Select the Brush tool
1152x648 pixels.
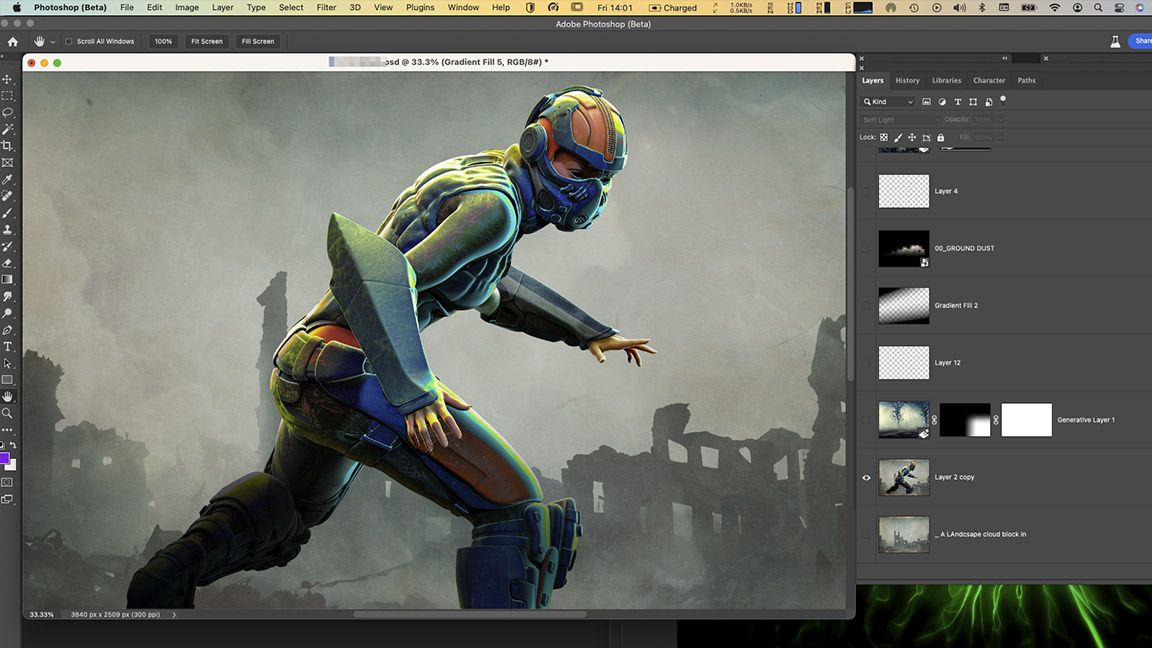[x=7, y=212]
